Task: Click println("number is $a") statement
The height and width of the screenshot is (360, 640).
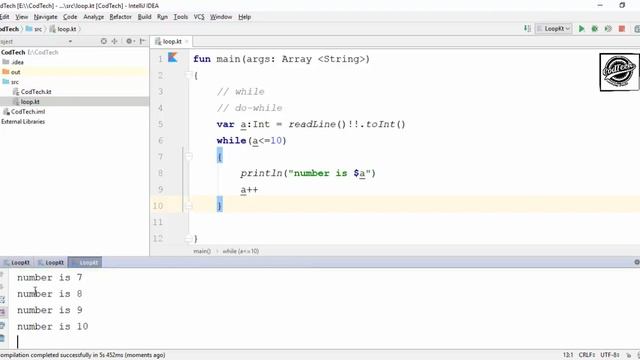Action: (x=308, y=173)
